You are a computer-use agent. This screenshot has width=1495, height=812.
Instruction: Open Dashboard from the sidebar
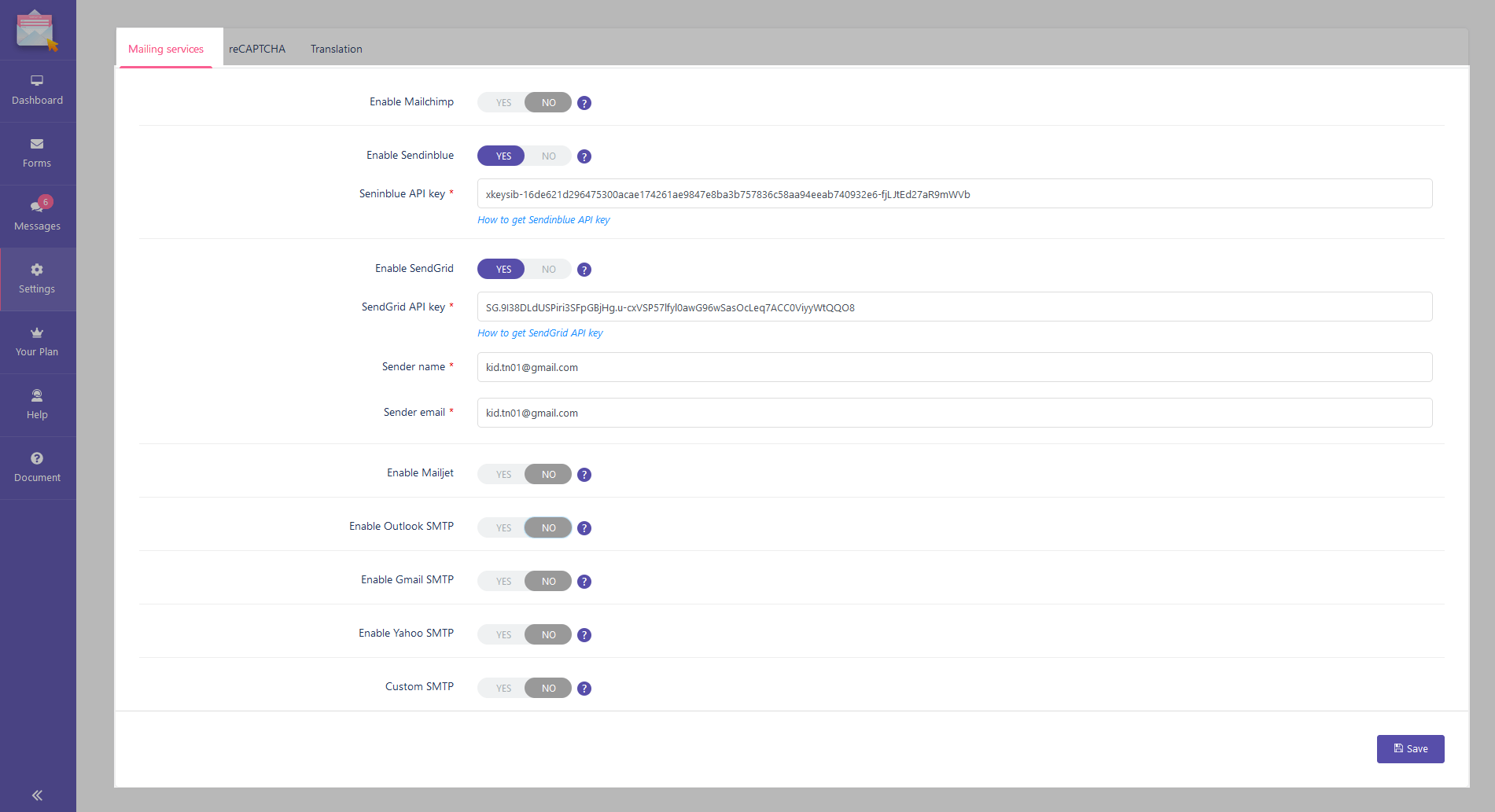click(37, 90)
